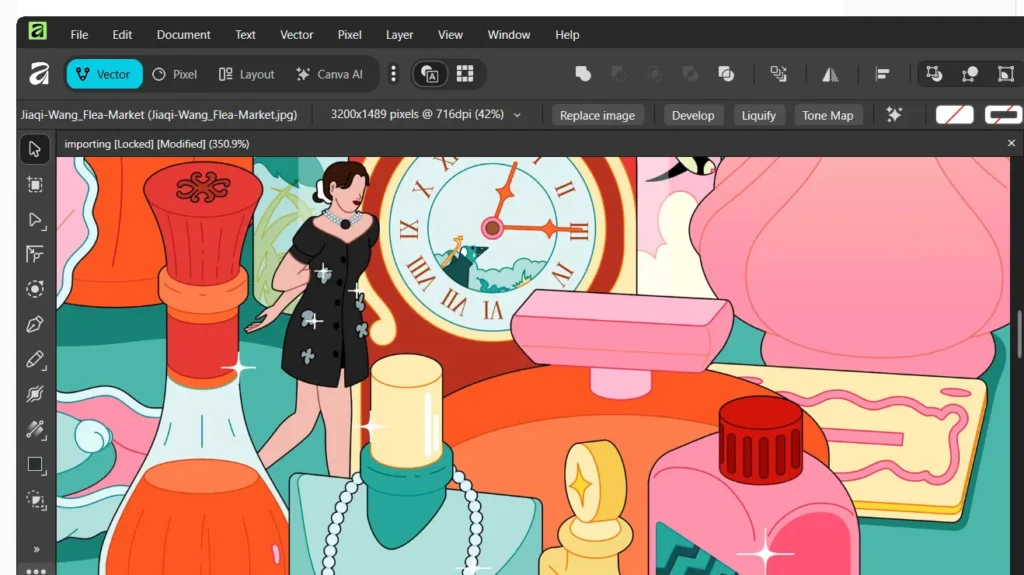Select the importing [Locked] [Modified] document tab
This screenshot has width=1024, height=575.
[157, 144]
